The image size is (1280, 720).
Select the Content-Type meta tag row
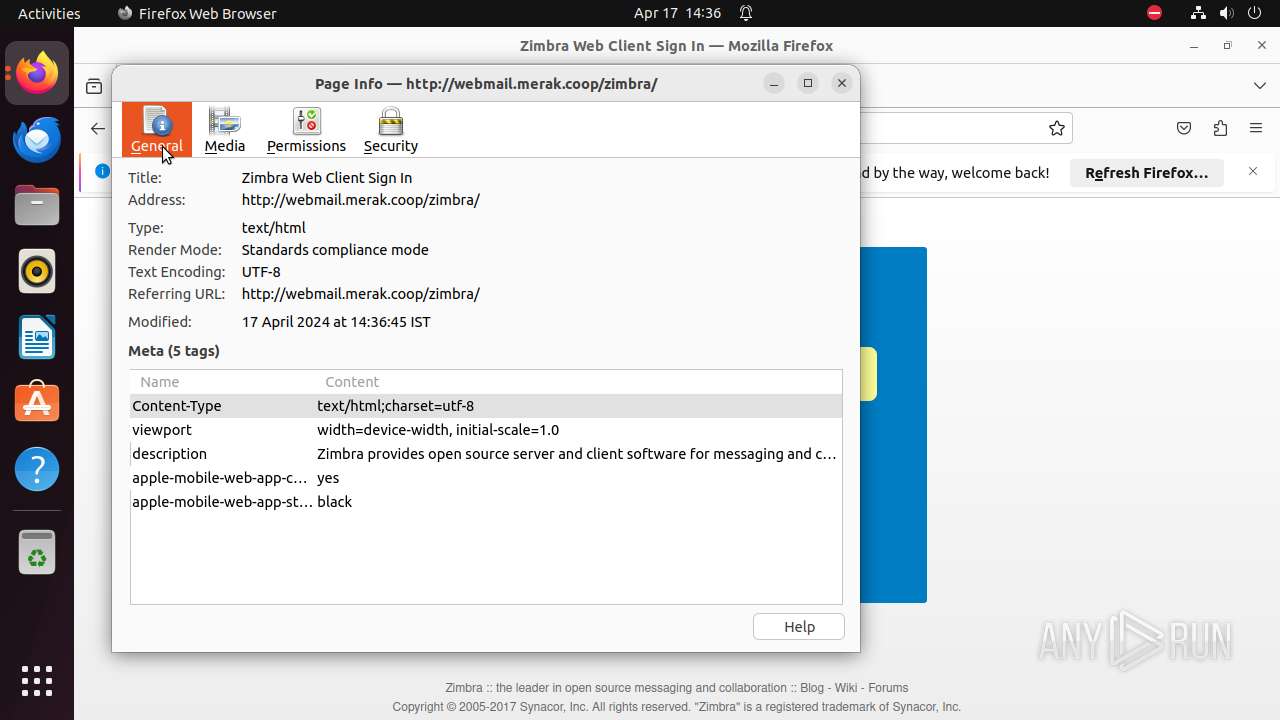[x=486, y=406]
